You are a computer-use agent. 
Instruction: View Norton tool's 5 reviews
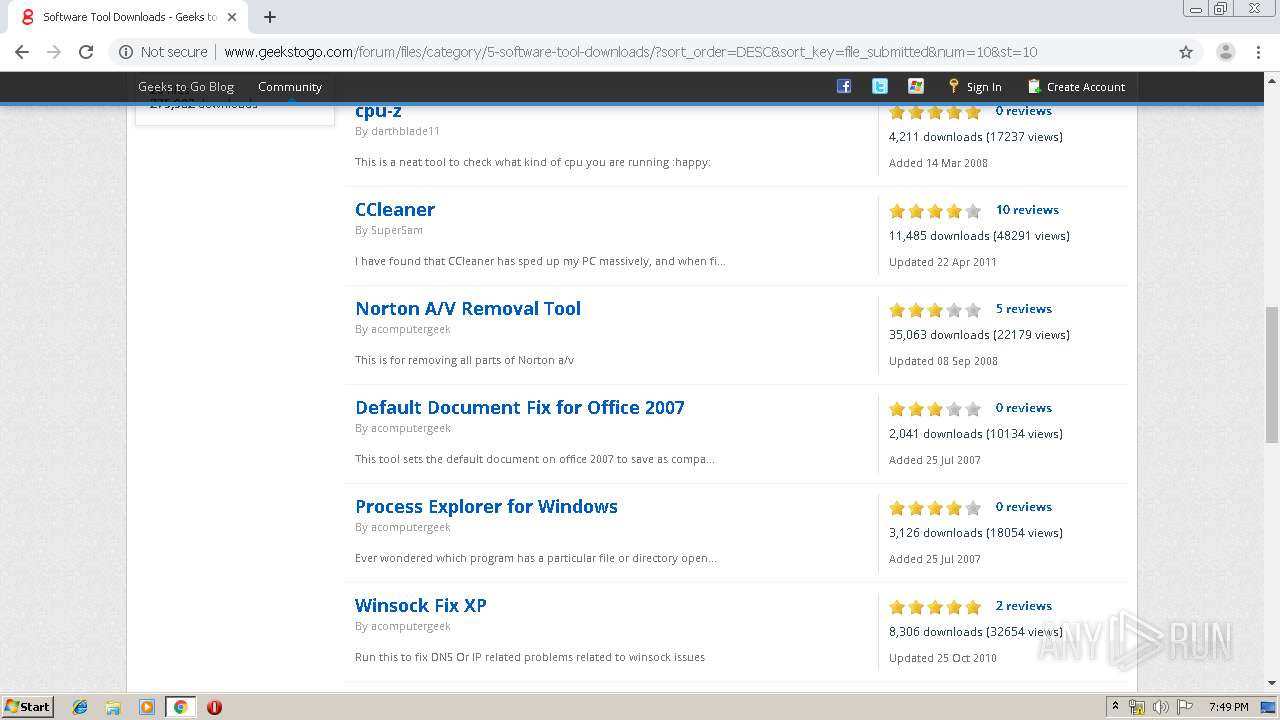[x=1024, y=309]
